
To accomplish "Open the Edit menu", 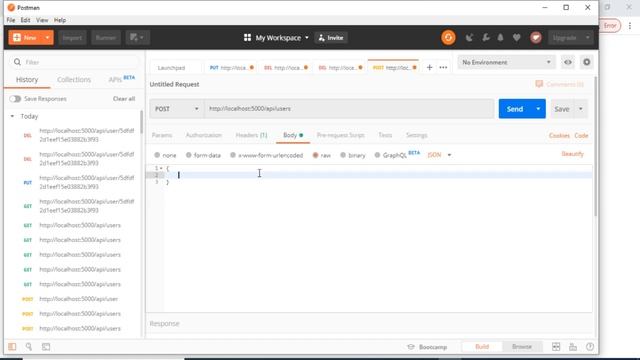I will 25,20.
